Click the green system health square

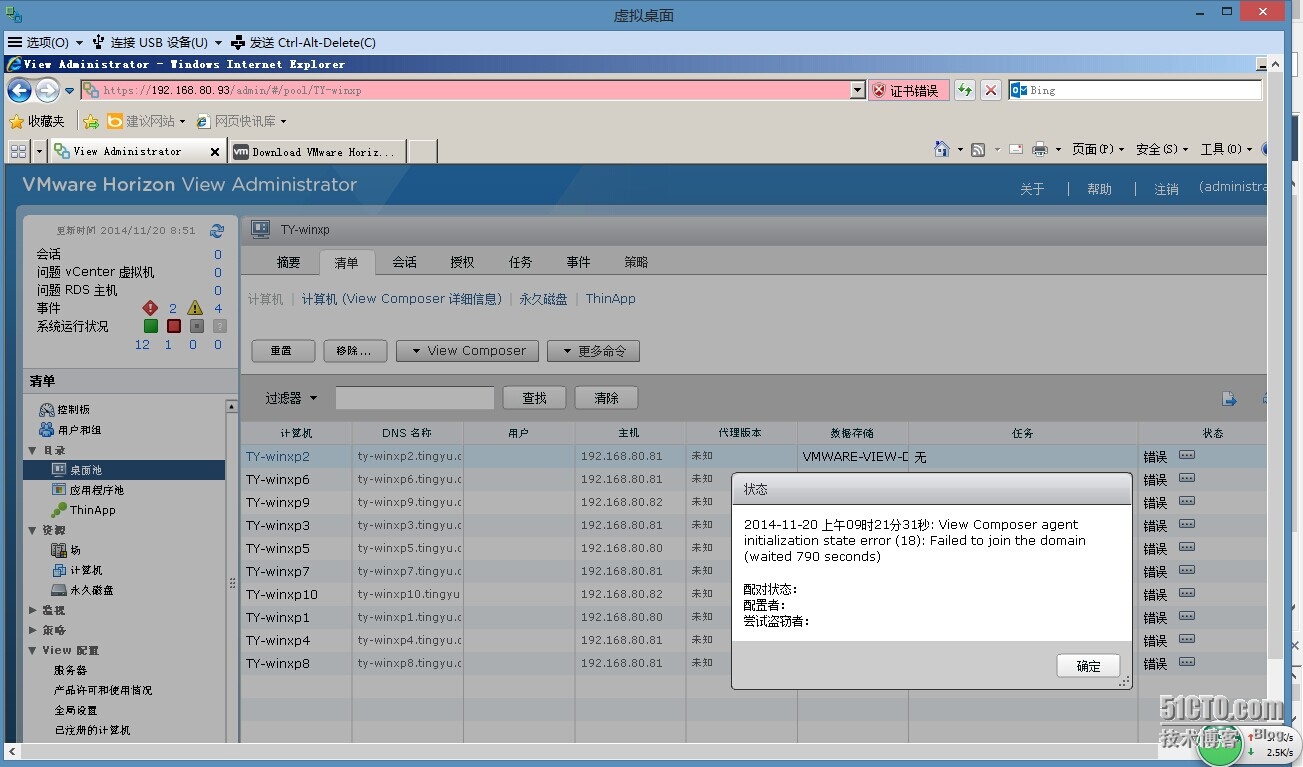coord(151,326)
